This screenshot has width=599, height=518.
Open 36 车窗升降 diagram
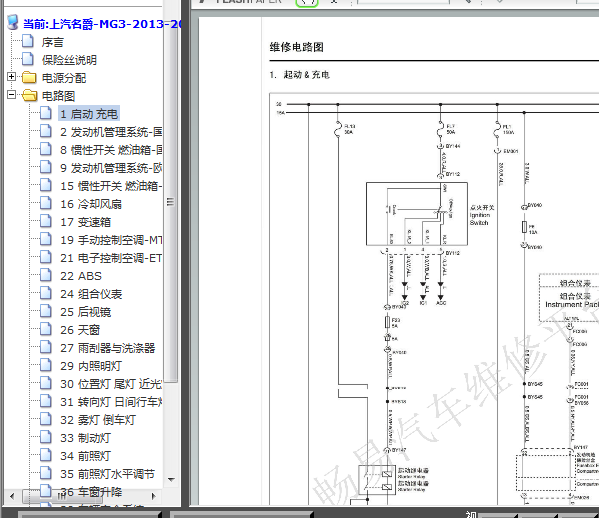tap(91, 492)
